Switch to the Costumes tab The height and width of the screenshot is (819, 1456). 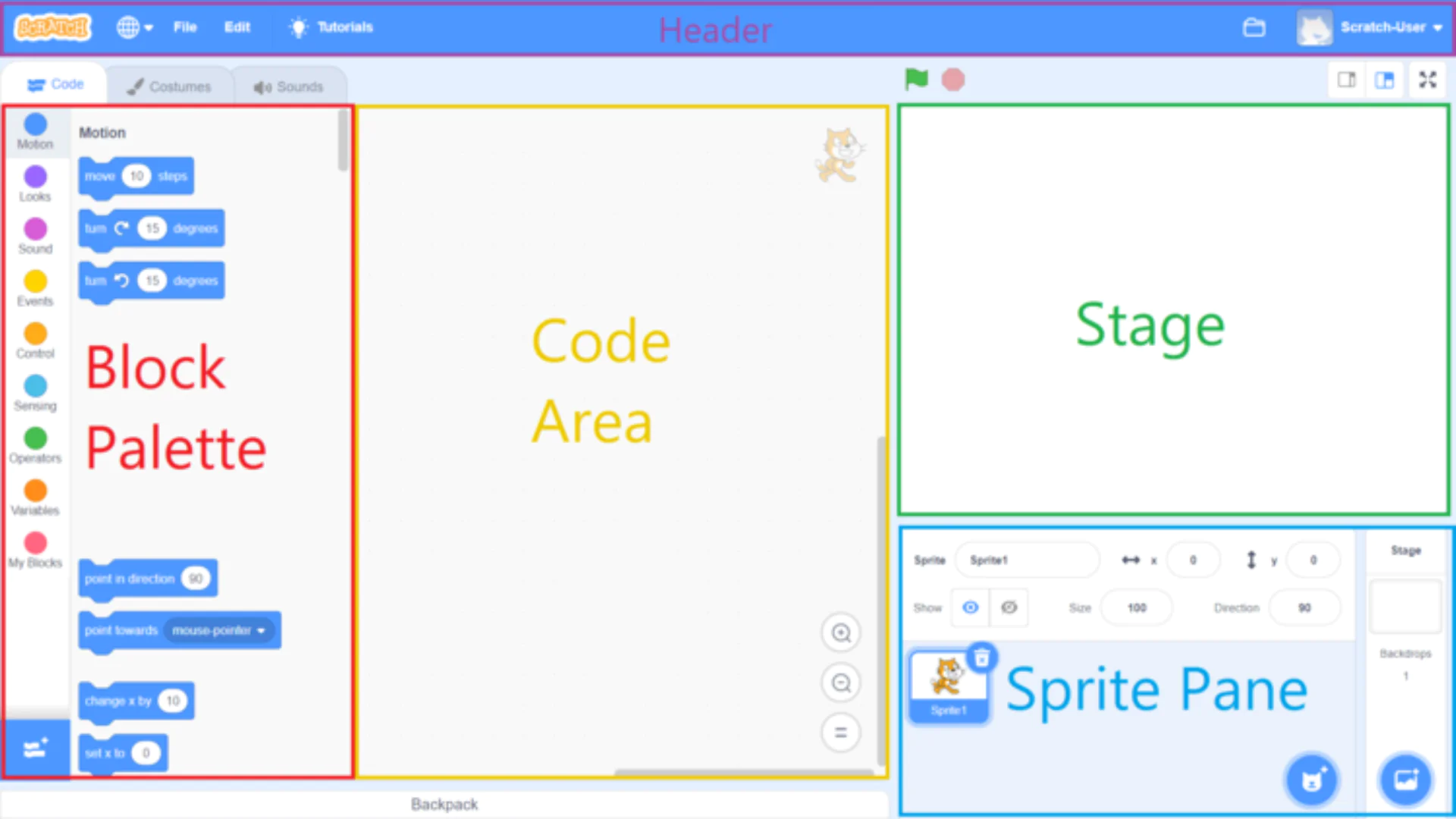pyautogui.click(x=171, y=85)
